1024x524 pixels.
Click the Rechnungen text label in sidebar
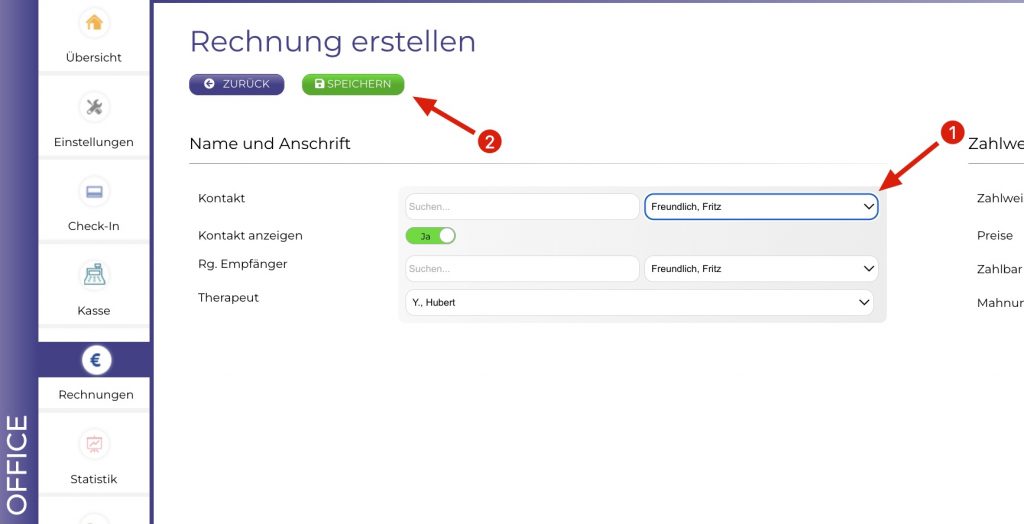(x=95, y=395)
